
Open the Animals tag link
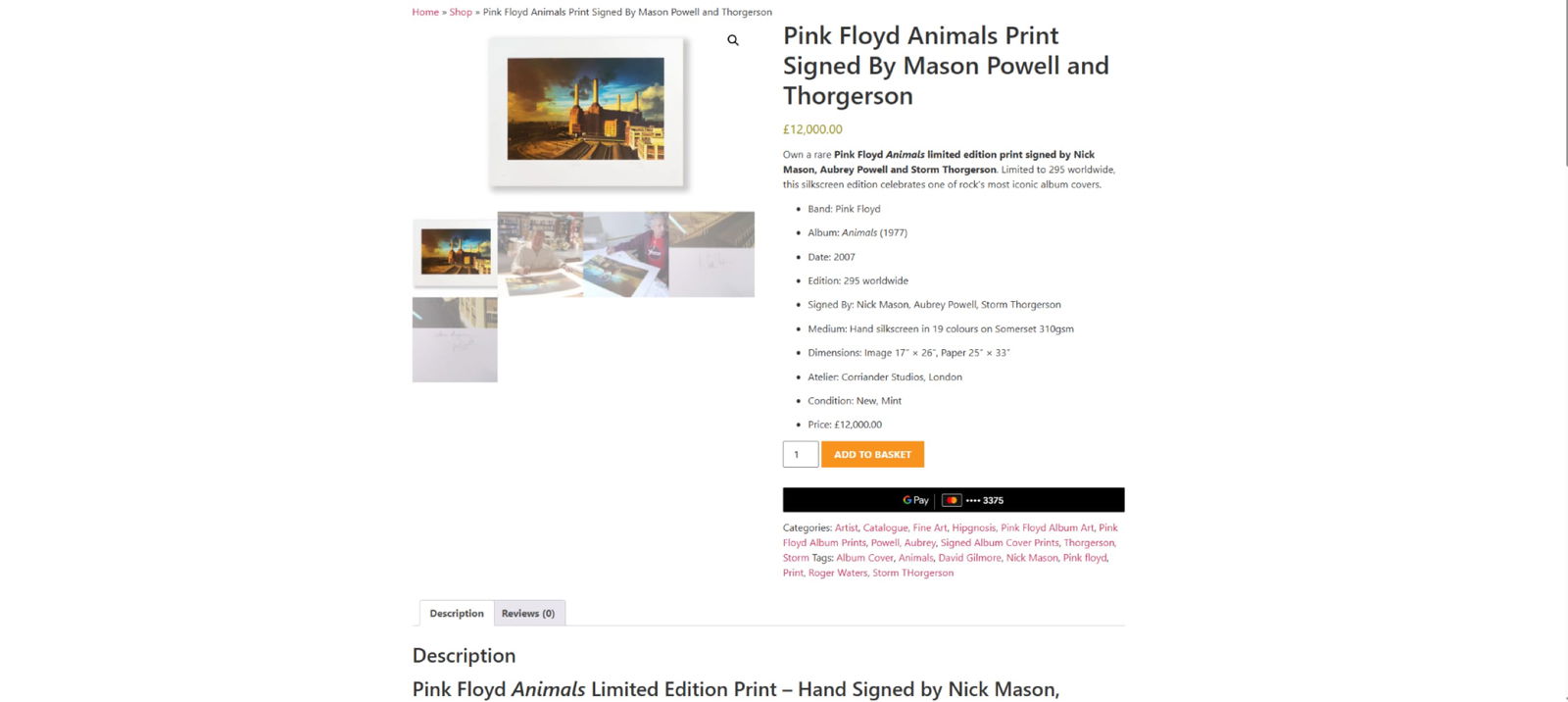pyautogui.click(x=916, y=557)
